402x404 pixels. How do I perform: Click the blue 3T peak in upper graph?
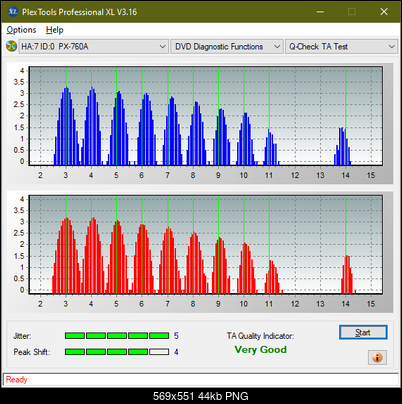pos(67,127)
